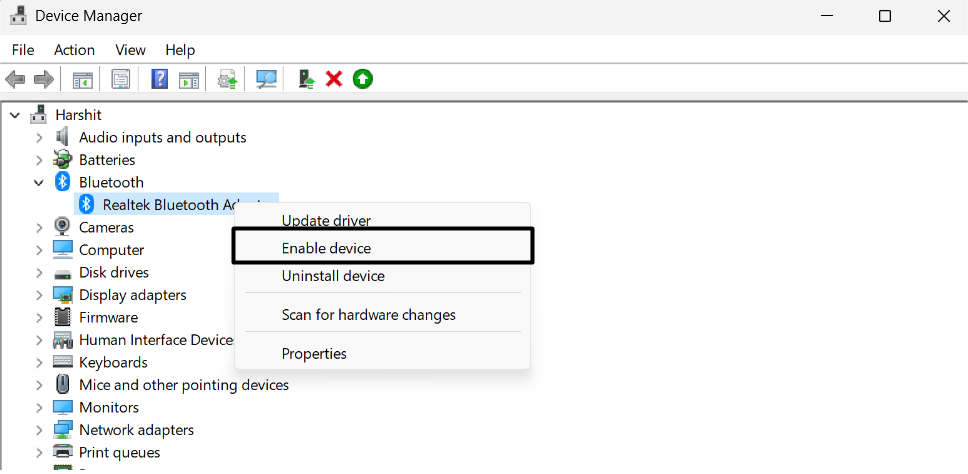Click the Add driver toolbar icon
This screenshot has height=474, width=968.
coord(306,79)
